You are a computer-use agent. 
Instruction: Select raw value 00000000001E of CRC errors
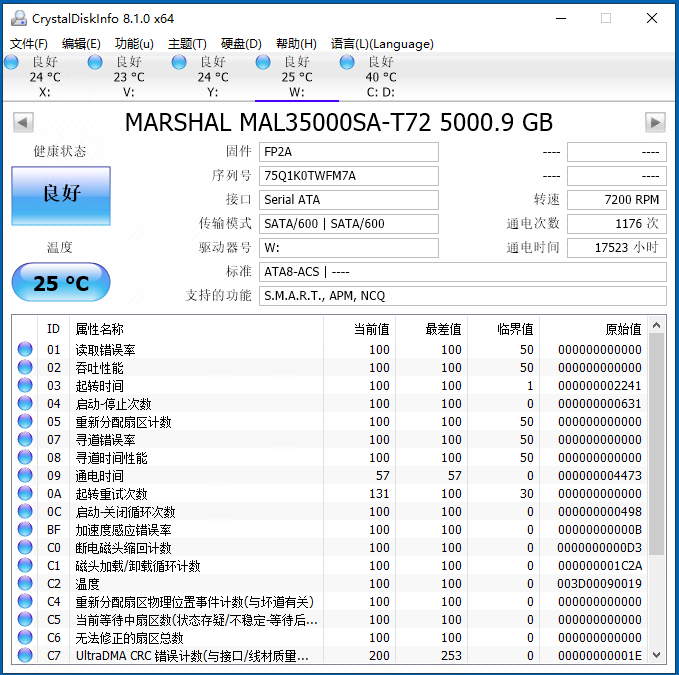click(599, 656)
